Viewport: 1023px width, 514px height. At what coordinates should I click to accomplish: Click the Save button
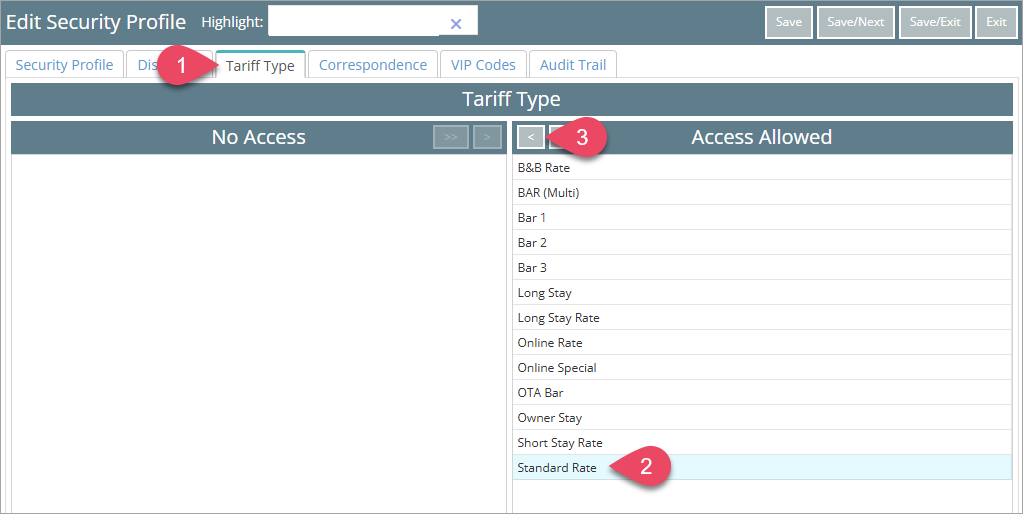tap(789, 23)
